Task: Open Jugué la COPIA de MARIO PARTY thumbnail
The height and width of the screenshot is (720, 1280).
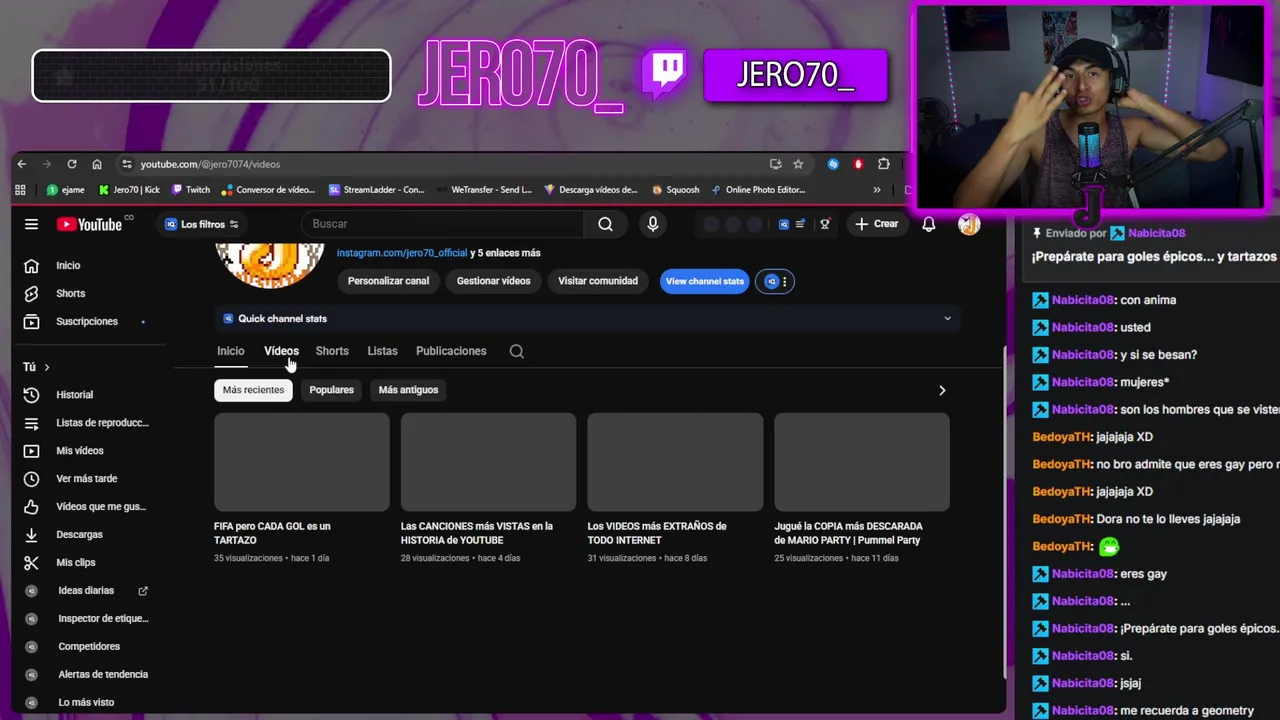Action: click(862, 462)
